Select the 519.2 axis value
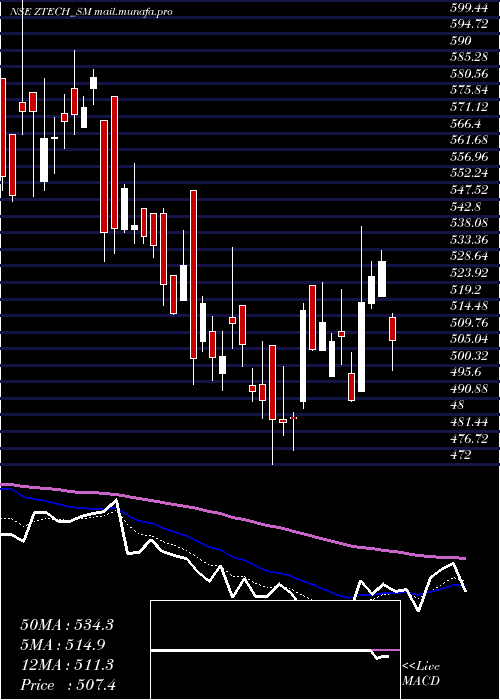The image size is (500, 700). tap(464, 289)
